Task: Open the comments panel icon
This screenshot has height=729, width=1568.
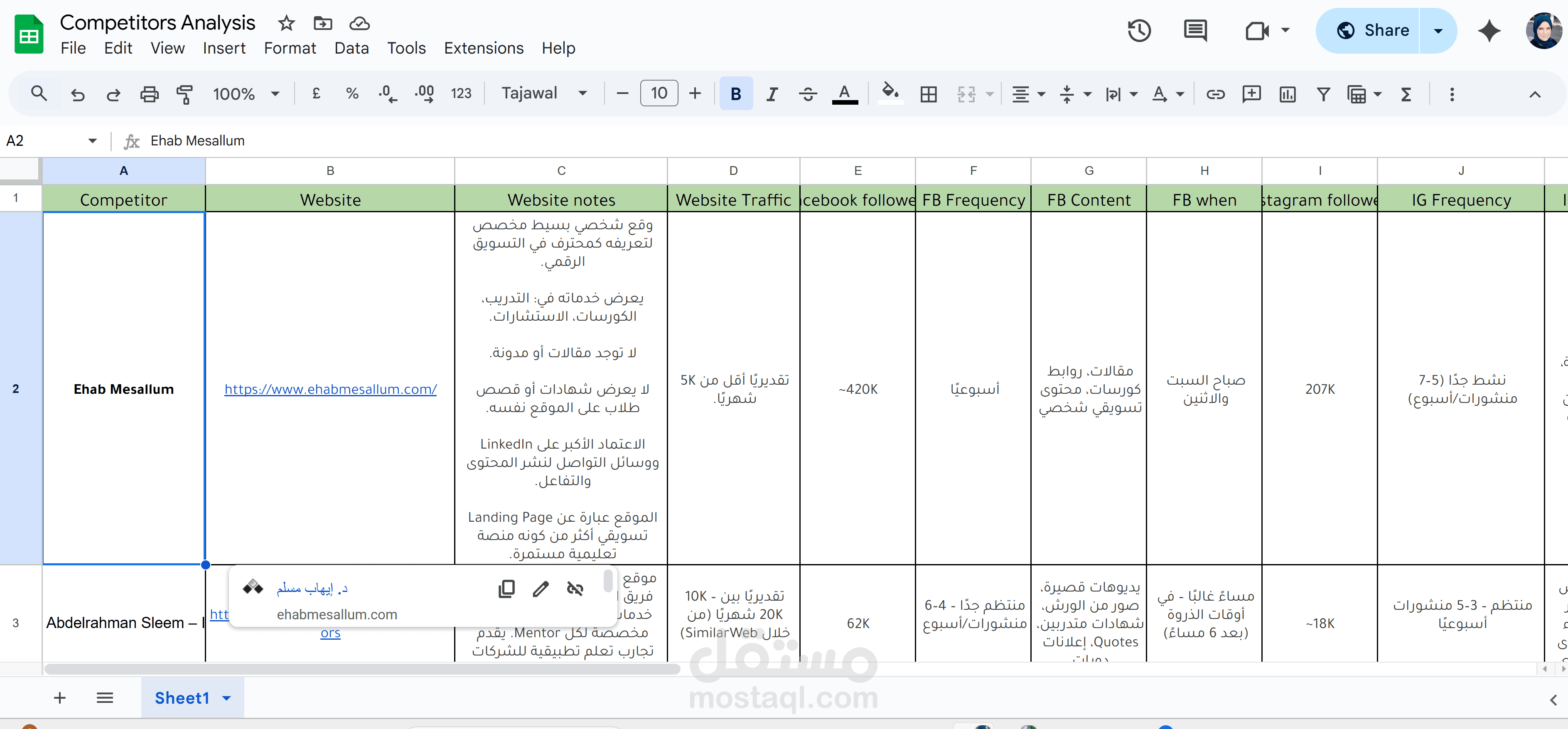Action: point(1195,30)
